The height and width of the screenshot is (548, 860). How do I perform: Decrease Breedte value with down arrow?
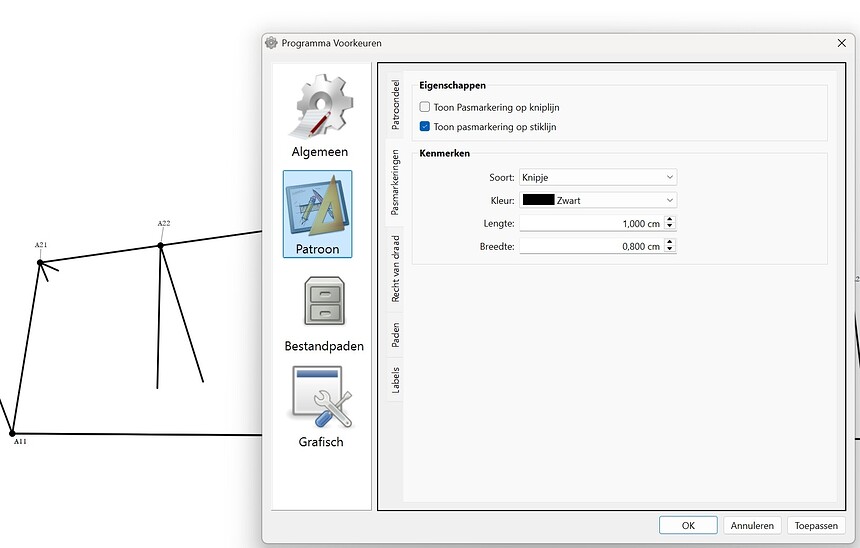coord(670,250)
